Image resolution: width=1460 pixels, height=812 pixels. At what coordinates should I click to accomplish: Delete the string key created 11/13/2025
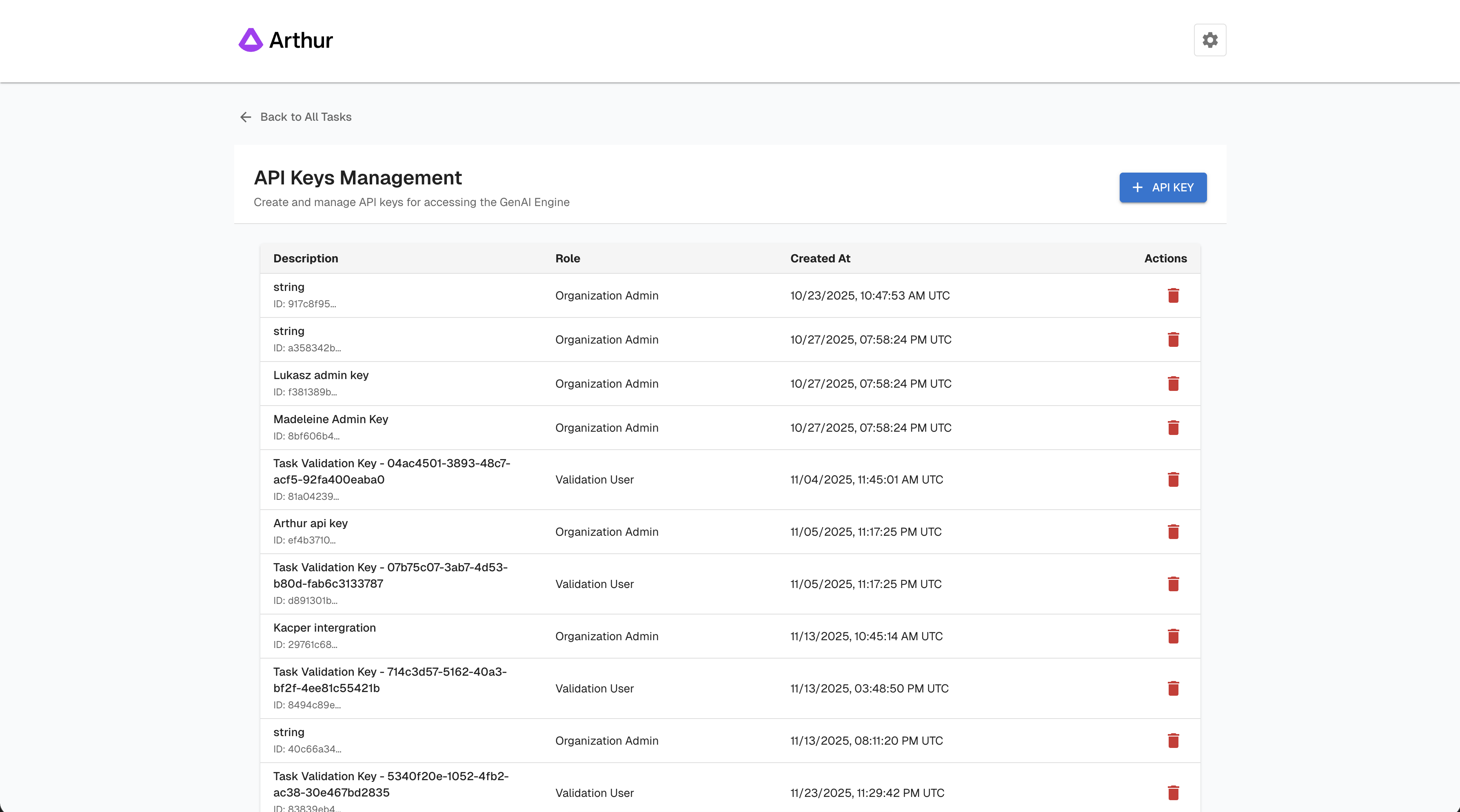point(1174,741)
